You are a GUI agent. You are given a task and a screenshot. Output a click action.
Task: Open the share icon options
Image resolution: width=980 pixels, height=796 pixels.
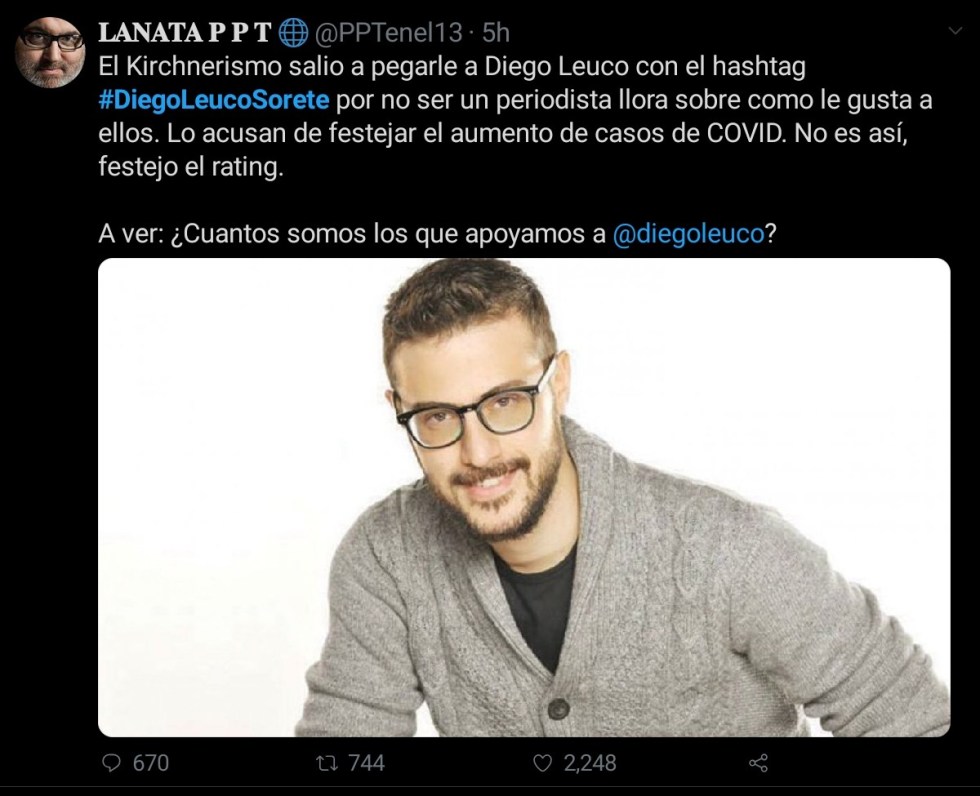pyautogui.click(x=758, y=763)
